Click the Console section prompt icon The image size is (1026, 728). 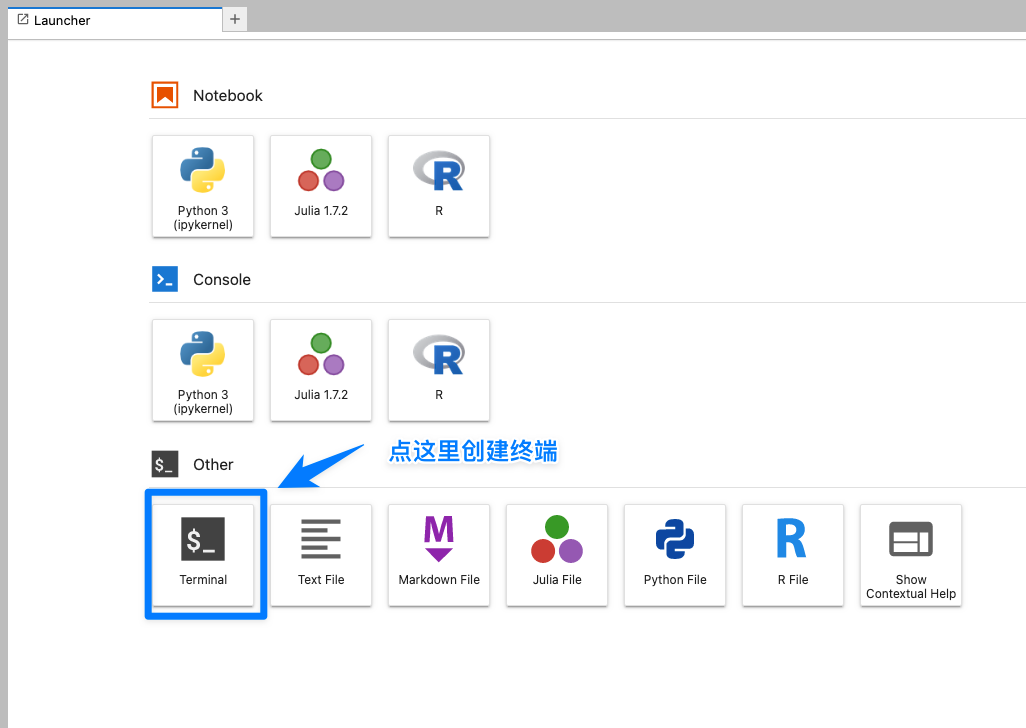[165, 279]
